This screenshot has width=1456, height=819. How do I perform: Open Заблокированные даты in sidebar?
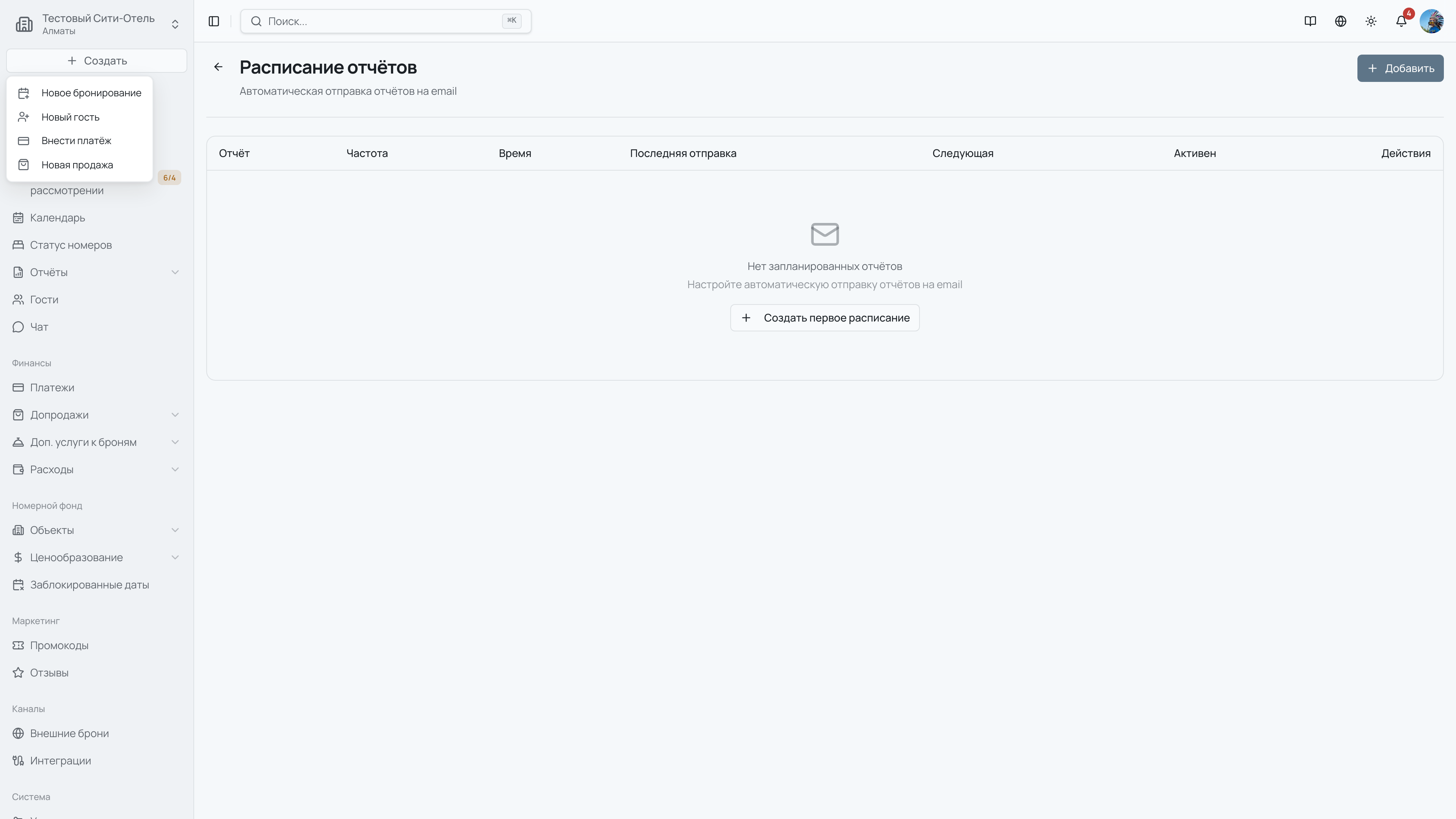[x=97, y=584]
